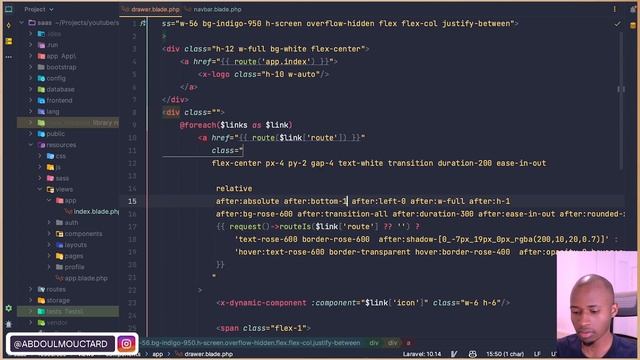Click the config folder icon
The image size is (640, 360).
tap(41, 78)
